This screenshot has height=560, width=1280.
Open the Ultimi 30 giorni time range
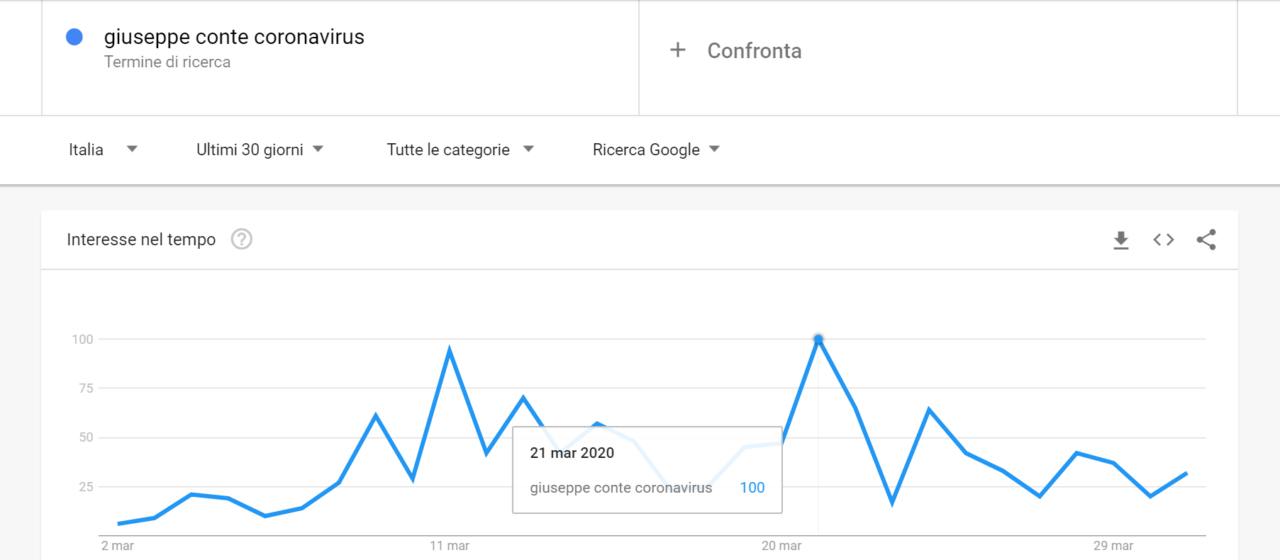click(260, 150)
